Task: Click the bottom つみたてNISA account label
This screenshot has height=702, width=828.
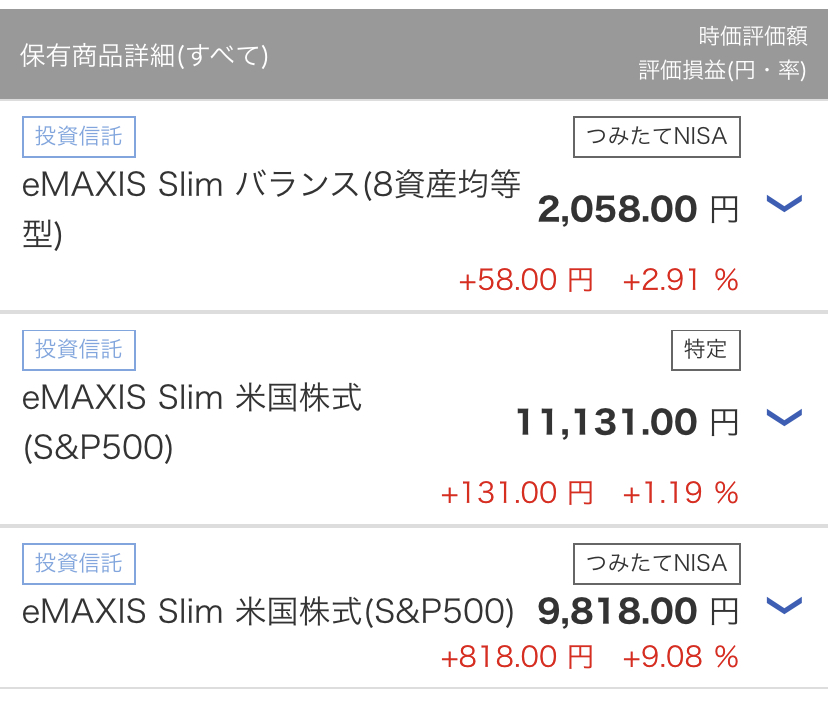Action: (656, 564)
